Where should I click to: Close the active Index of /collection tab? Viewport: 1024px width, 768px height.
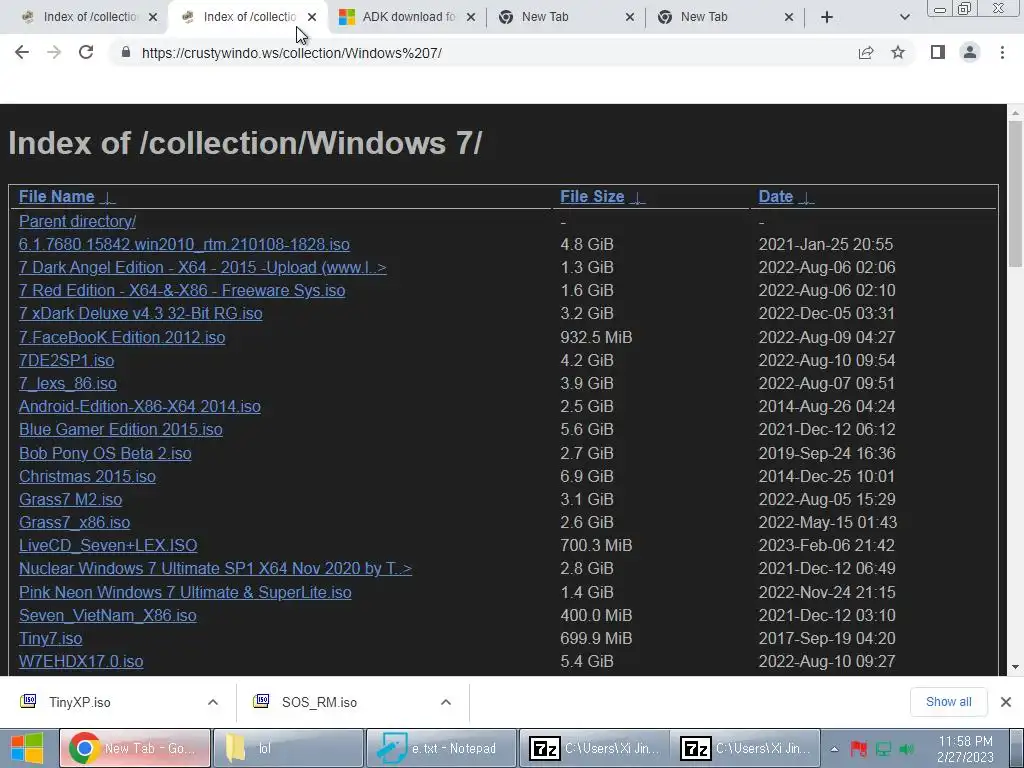(x=312, y=17)
